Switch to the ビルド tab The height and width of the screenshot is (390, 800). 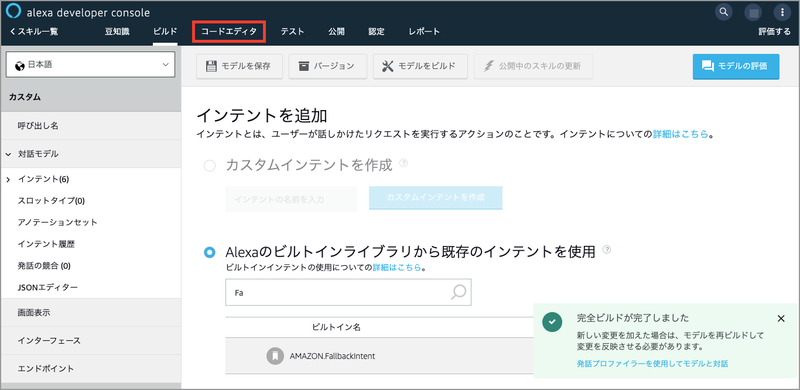pos(165,32)
